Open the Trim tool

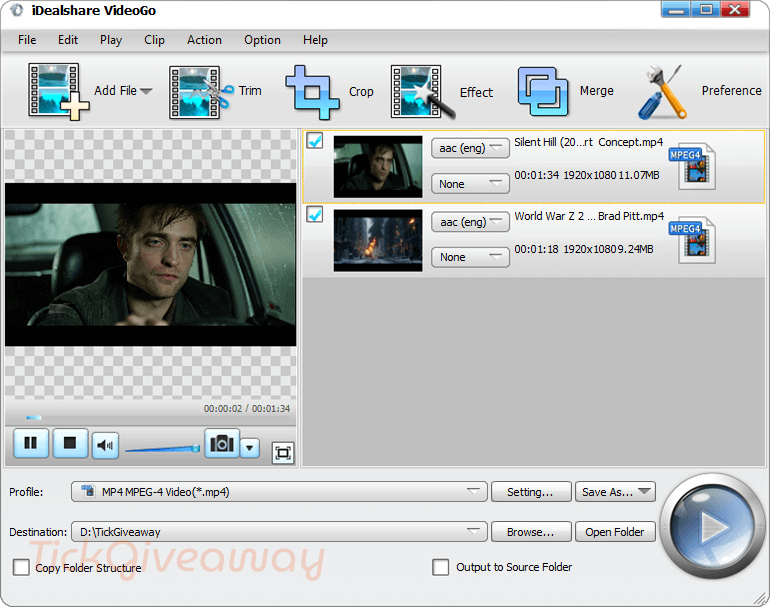[x=201, y=92]
